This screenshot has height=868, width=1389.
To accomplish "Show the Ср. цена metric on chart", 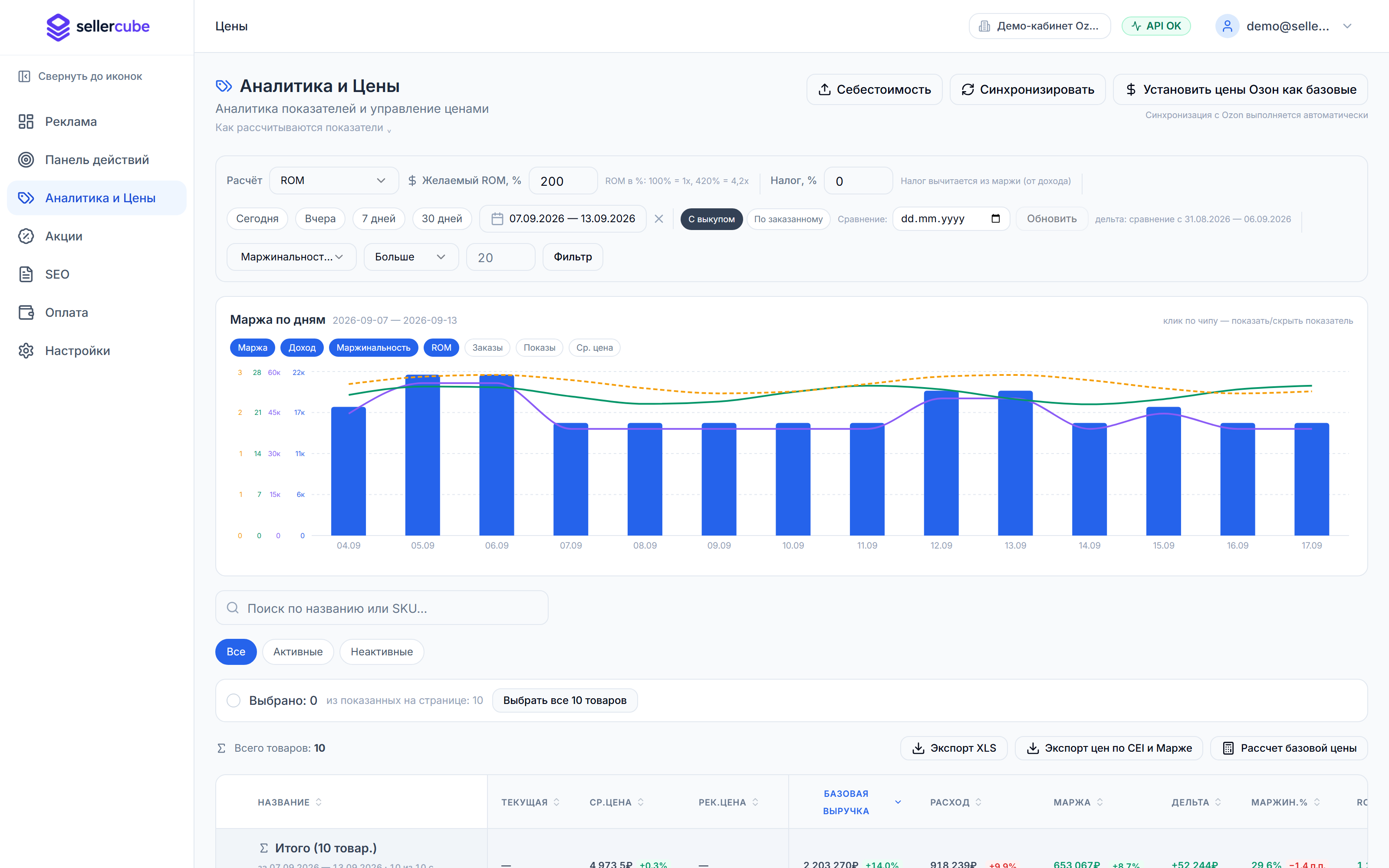I will pos(595,347).
